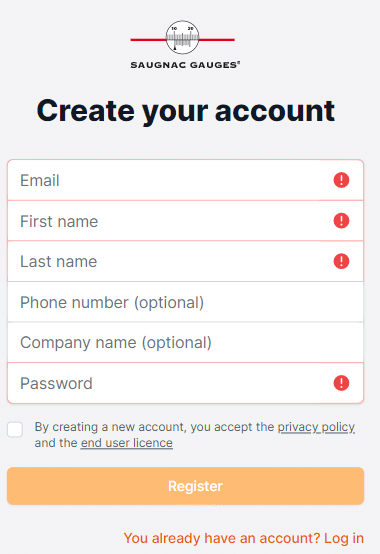This screenshot has height=554, width=380.
Task: Click the orange Register button
Action: [185, 486]
